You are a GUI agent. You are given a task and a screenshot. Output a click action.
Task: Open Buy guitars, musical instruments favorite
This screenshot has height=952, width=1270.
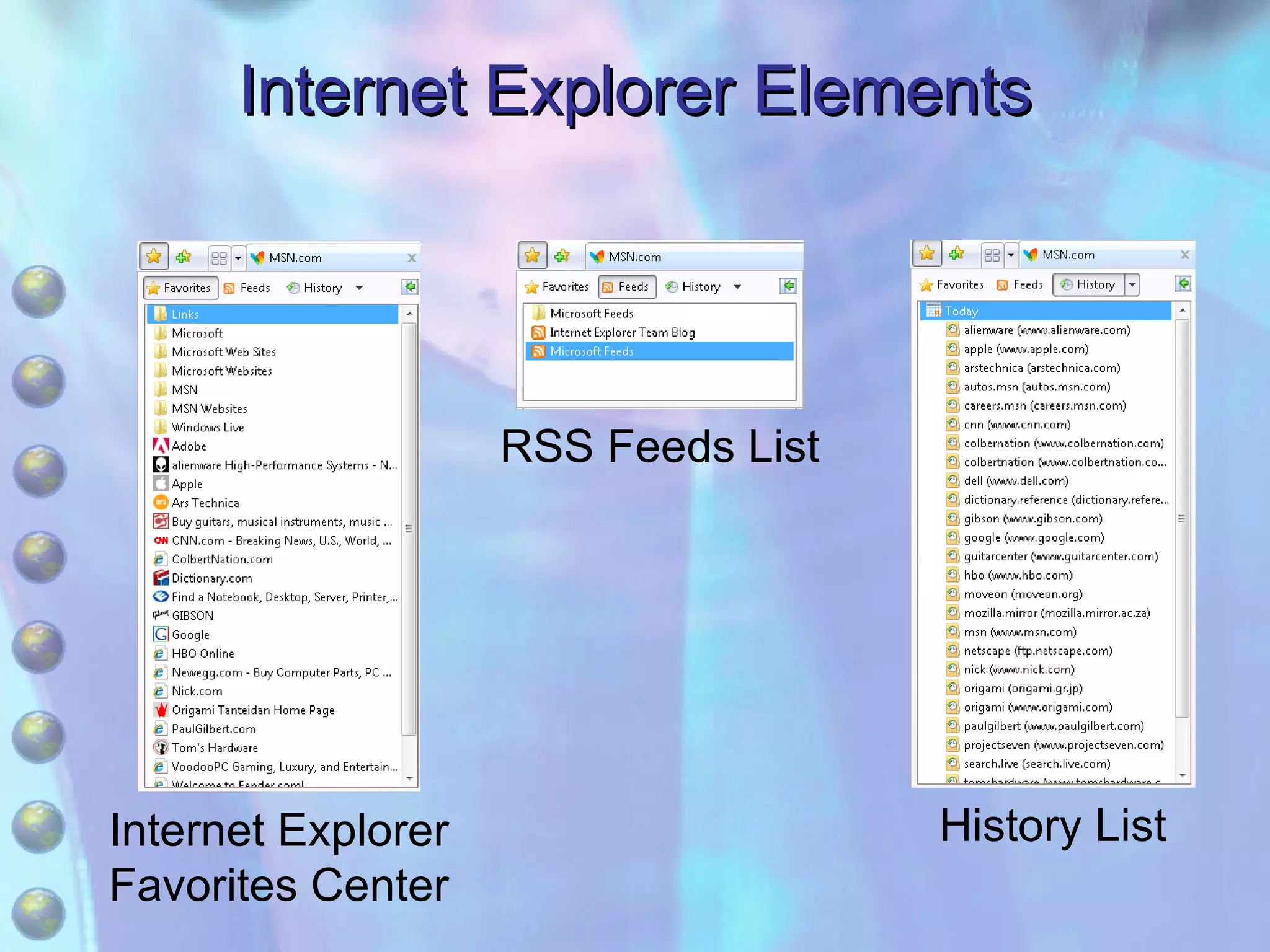pos(273,522)
